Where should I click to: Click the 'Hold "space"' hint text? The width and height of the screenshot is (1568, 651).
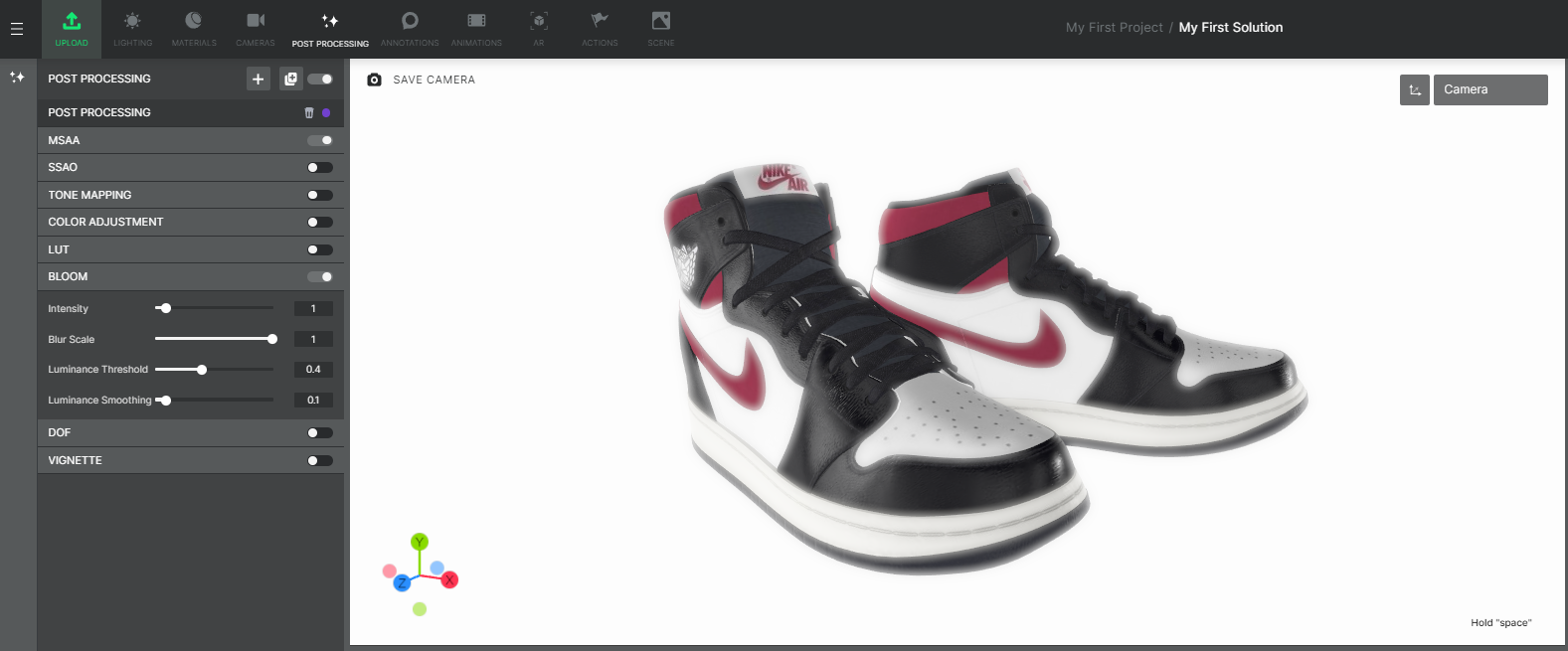pyautogui.click(x=1500, y=623)
